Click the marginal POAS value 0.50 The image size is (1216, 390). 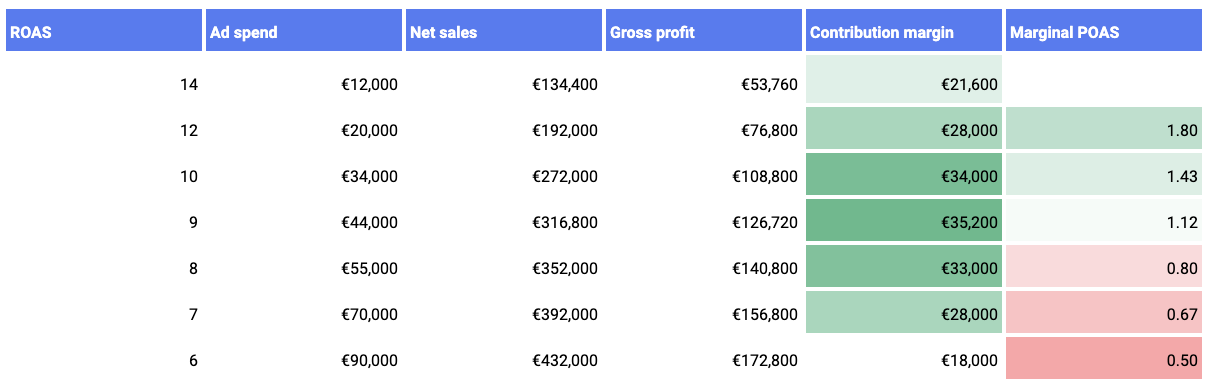[x=1104, y=360]
